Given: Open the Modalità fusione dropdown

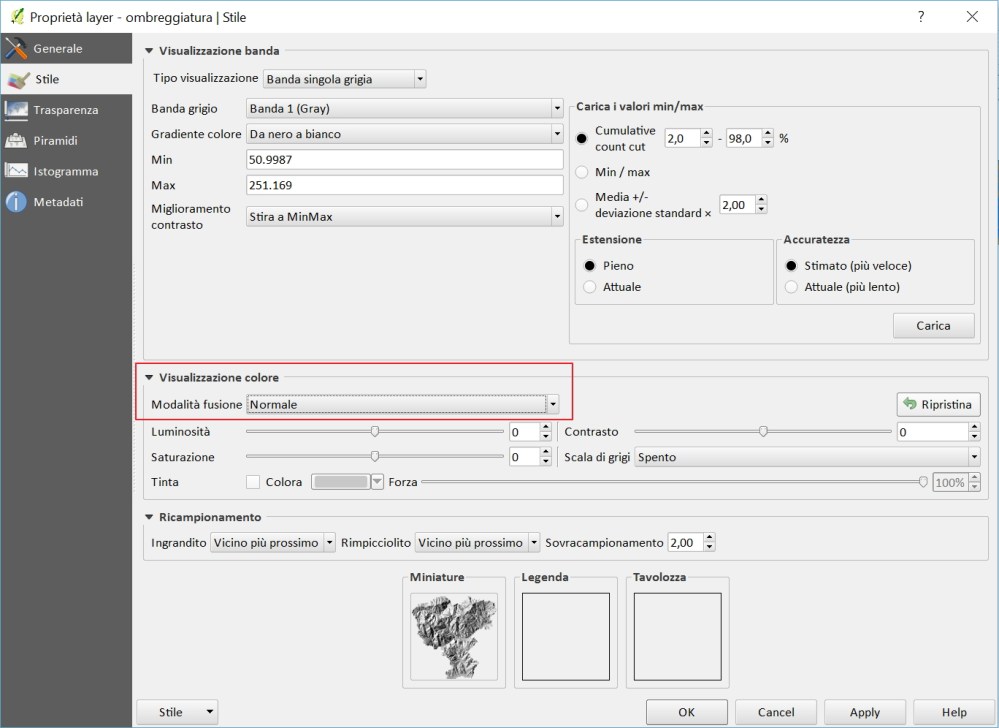Looking at the screenshot, I should coord(402,404).
